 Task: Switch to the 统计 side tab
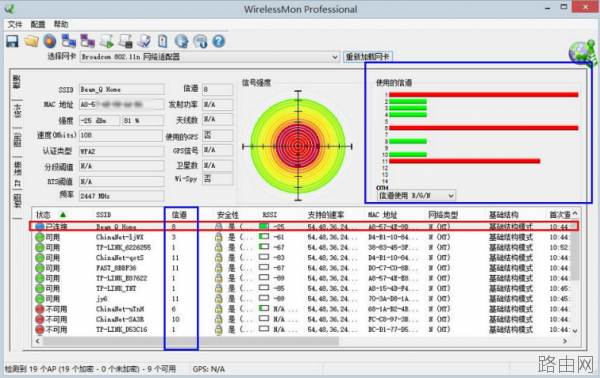pos(17,110)
